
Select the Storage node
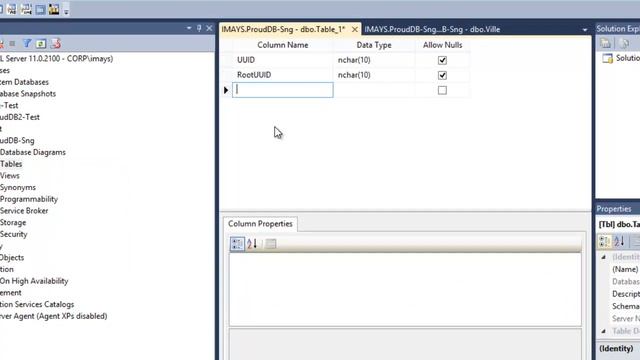click(x=13, y=222)
